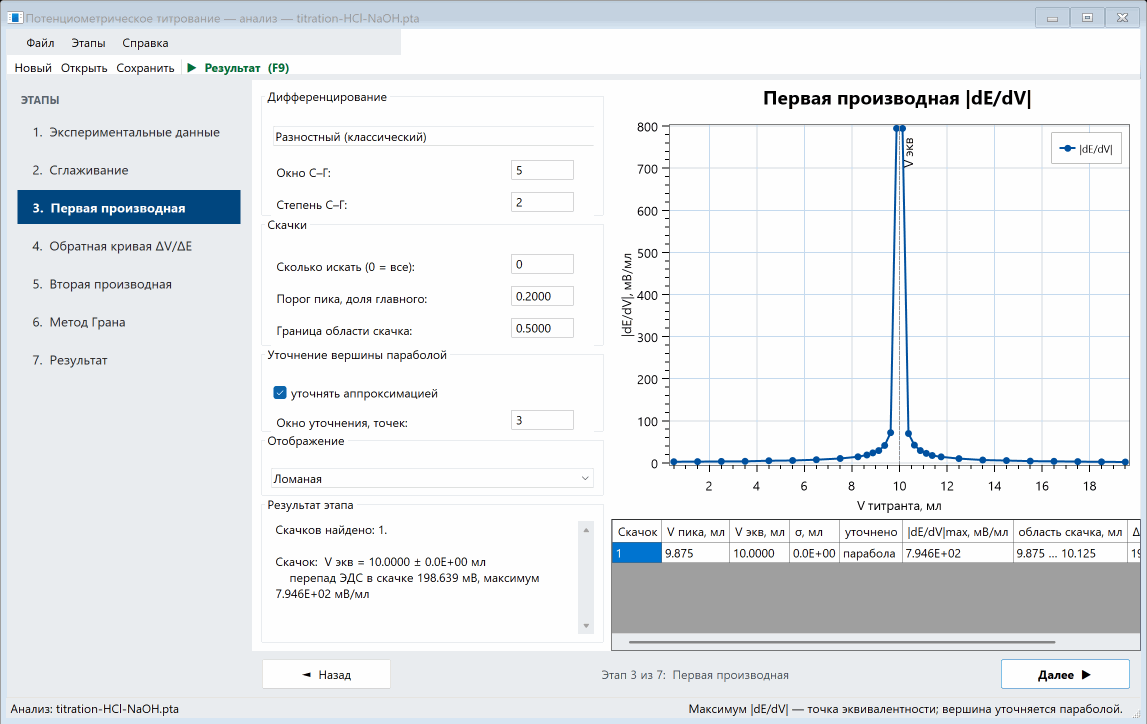Screen dimensions: 1147x724
Task: Click the app icon in the title bar
Action: (15, 18)
